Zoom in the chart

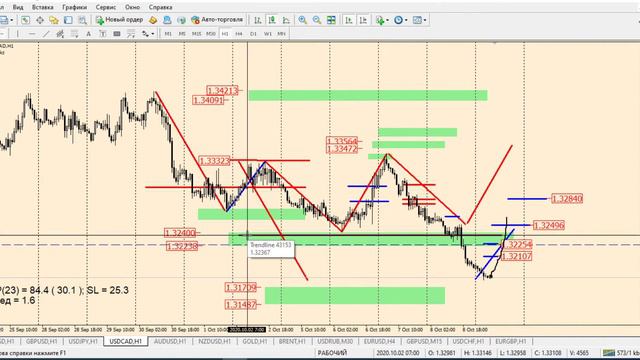[302, 20]
